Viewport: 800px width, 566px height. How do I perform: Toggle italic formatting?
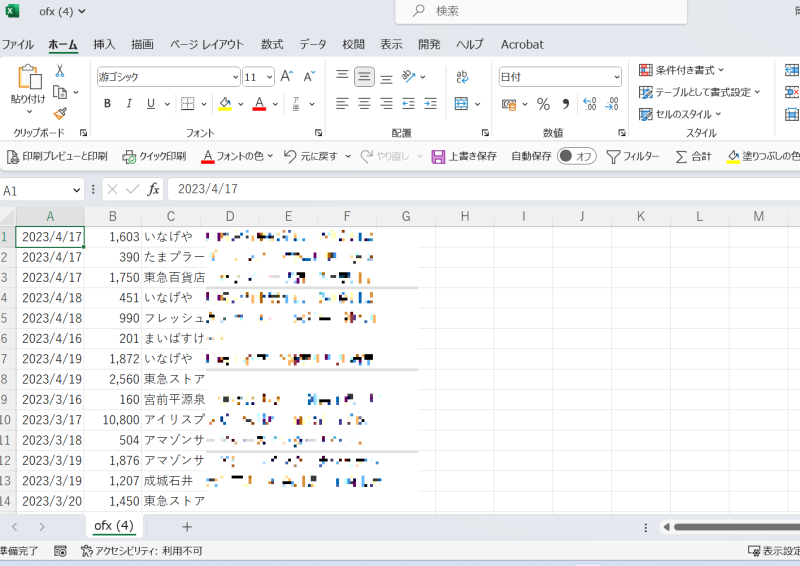click(x=129, y=104)
